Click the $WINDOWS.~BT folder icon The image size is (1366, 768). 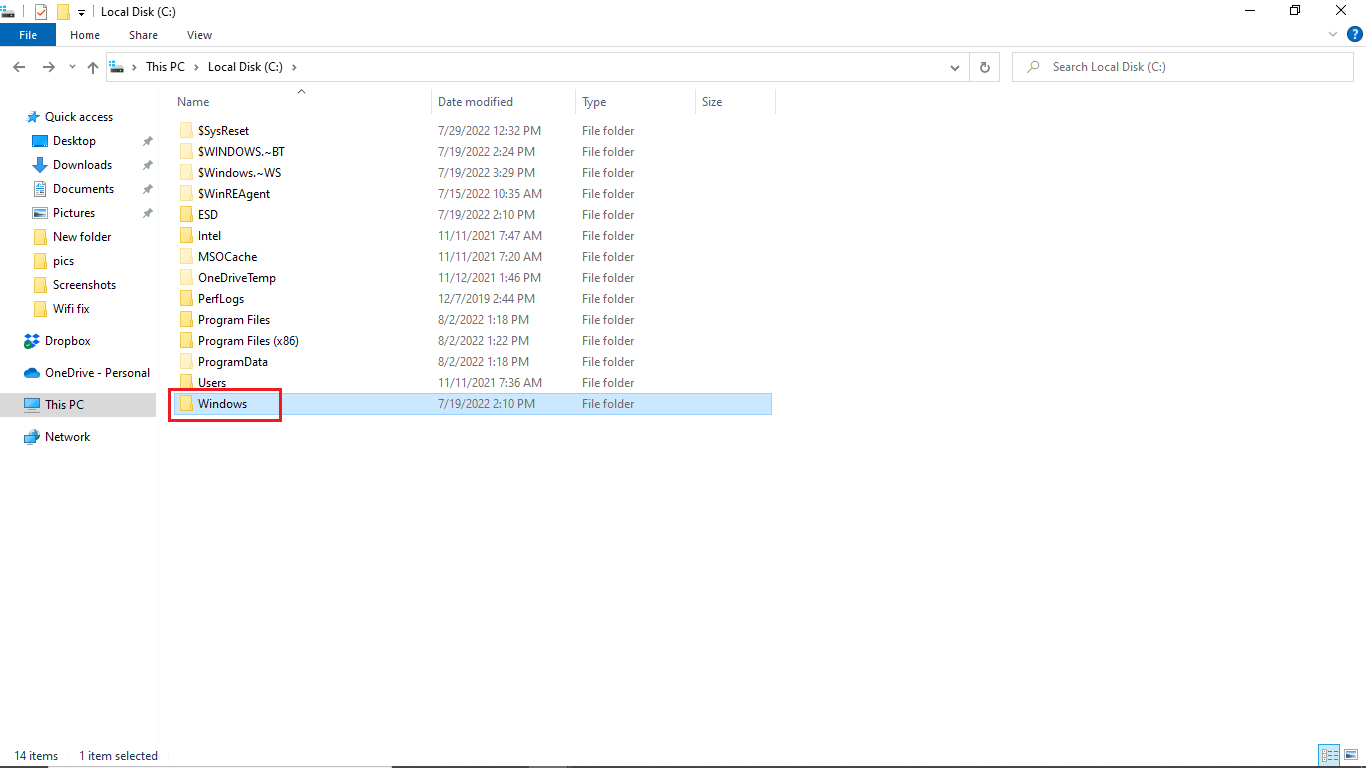coord(186,152)
